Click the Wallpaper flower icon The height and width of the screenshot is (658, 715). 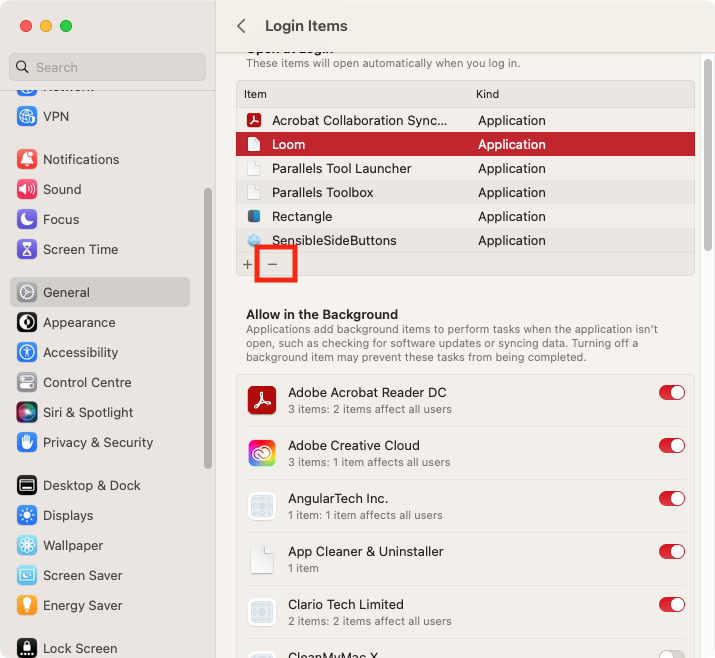[x=27, y=545]
